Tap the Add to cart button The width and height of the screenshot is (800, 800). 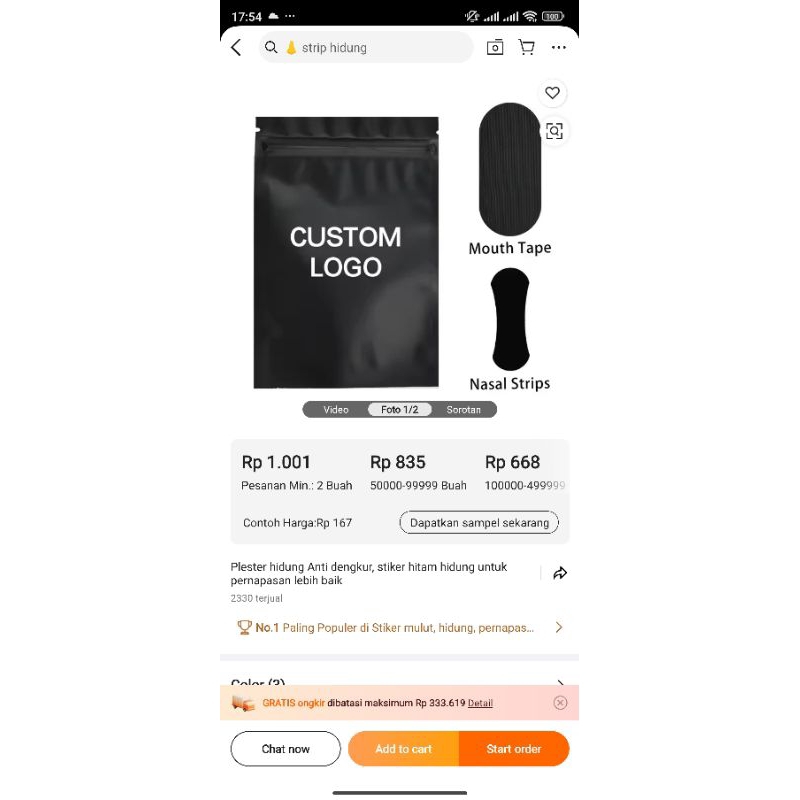(404, 748)
